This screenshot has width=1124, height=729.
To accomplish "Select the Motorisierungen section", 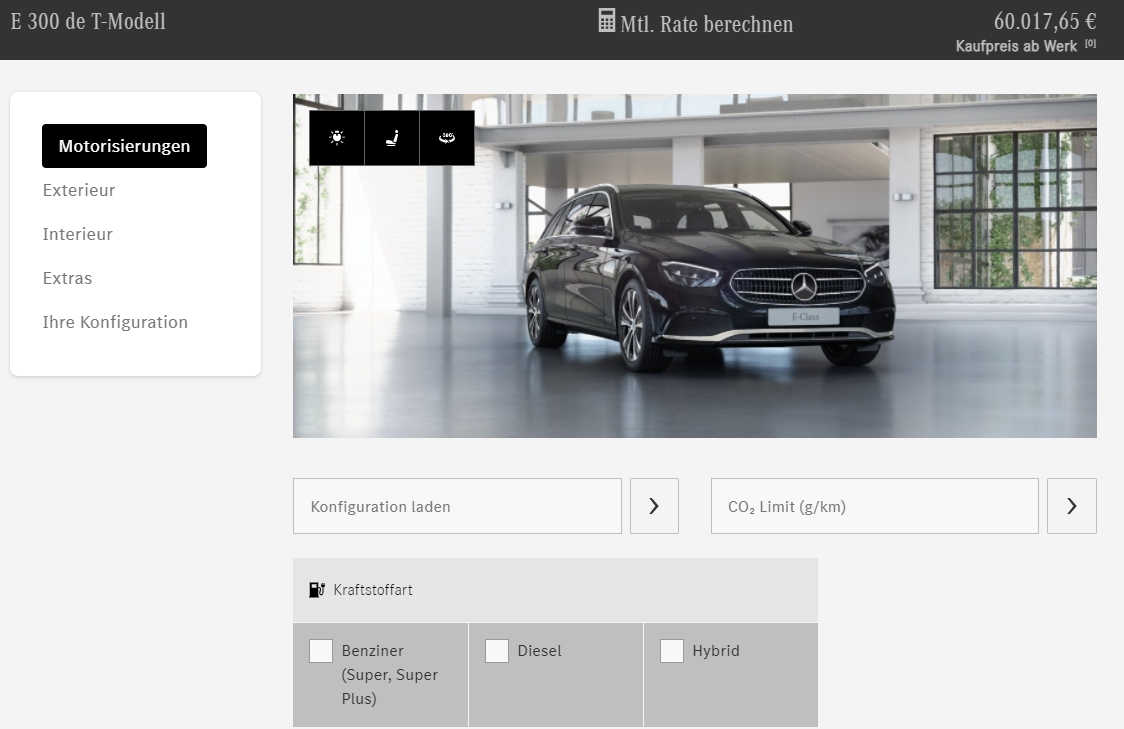I will pos(124,146).
